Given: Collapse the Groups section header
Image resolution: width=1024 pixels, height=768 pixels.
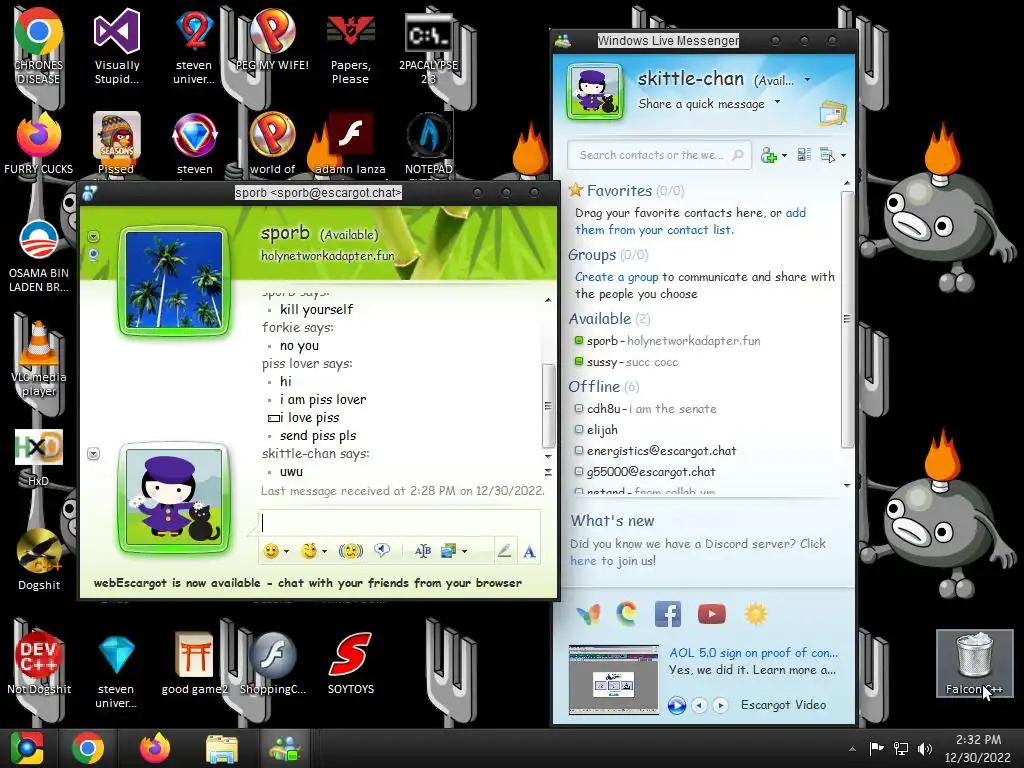Looking at the screenshot, I should (592, 255).
